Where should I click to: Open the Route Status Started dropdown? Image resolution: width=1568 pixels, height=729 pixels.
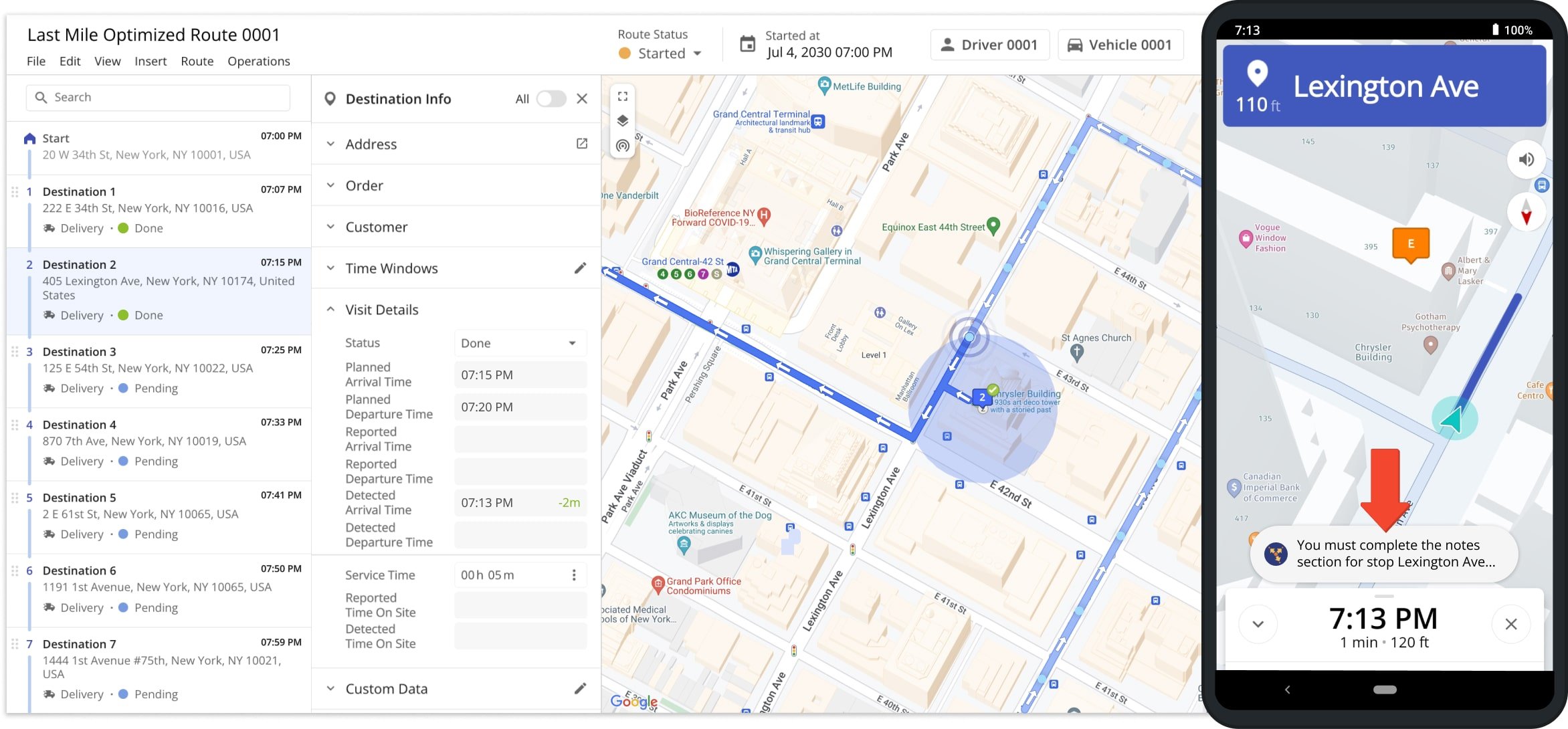coord(661,54)
